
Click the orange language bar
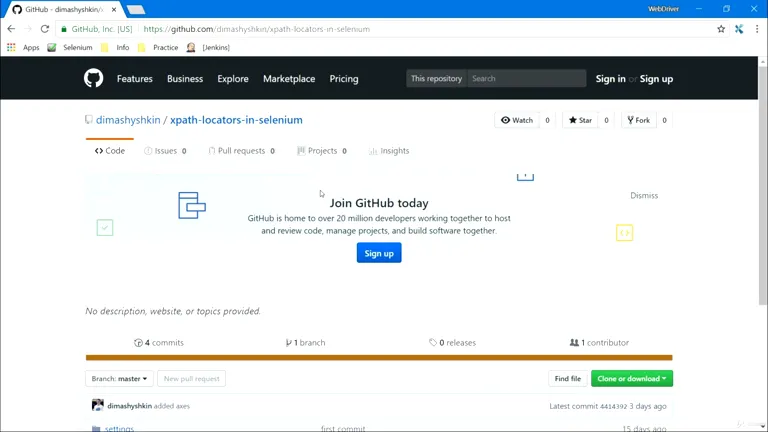point(379,358)
